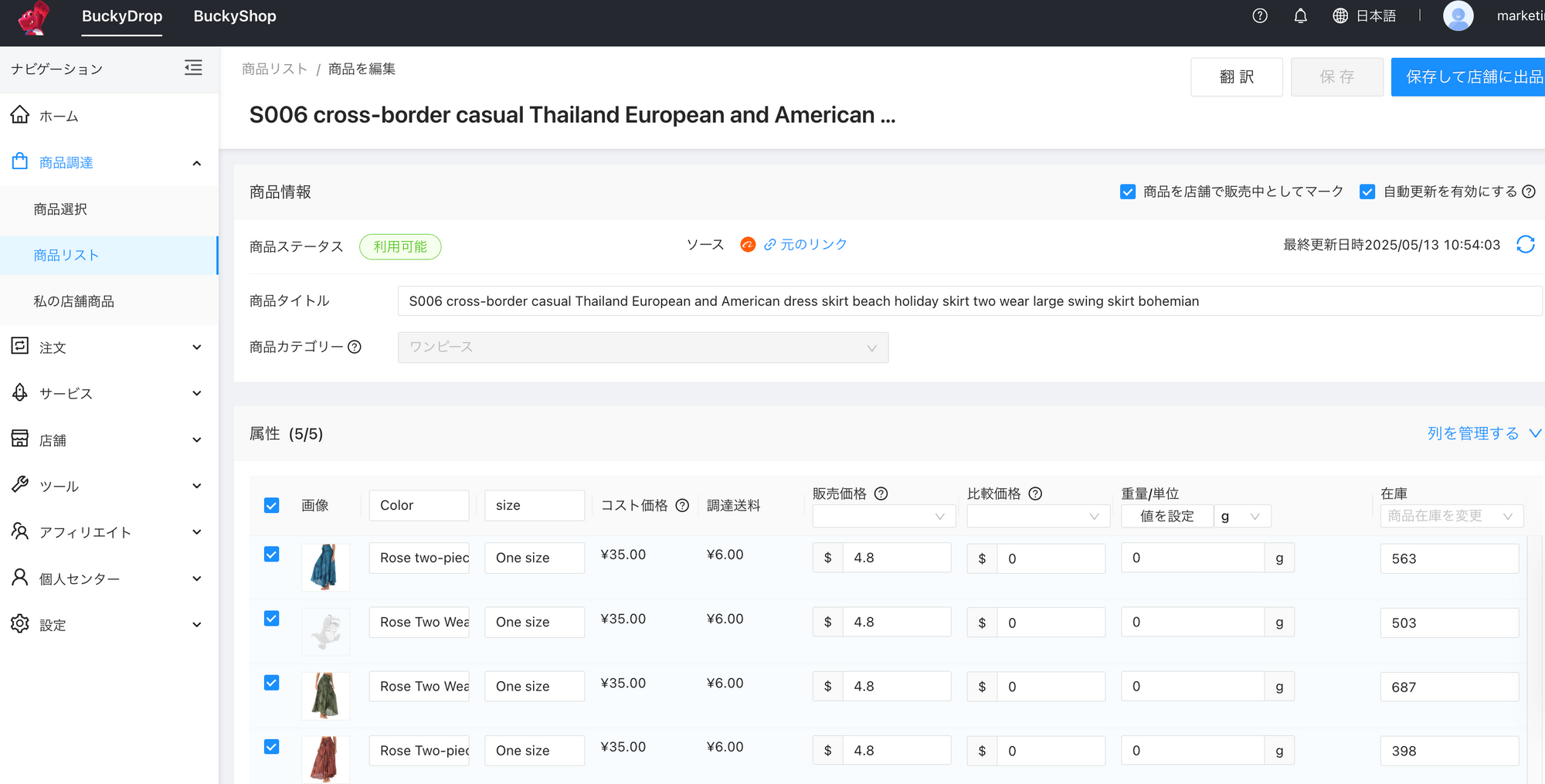Click the Color attribute name field
Viewport: 1545px width, 784px height.
pyautogui.click(x=419, y=505)
